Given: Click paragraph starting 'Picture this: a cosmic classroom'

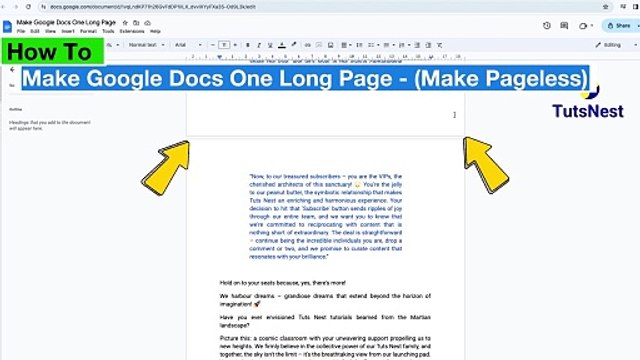Looking at the screenshot, I should 325,347.
